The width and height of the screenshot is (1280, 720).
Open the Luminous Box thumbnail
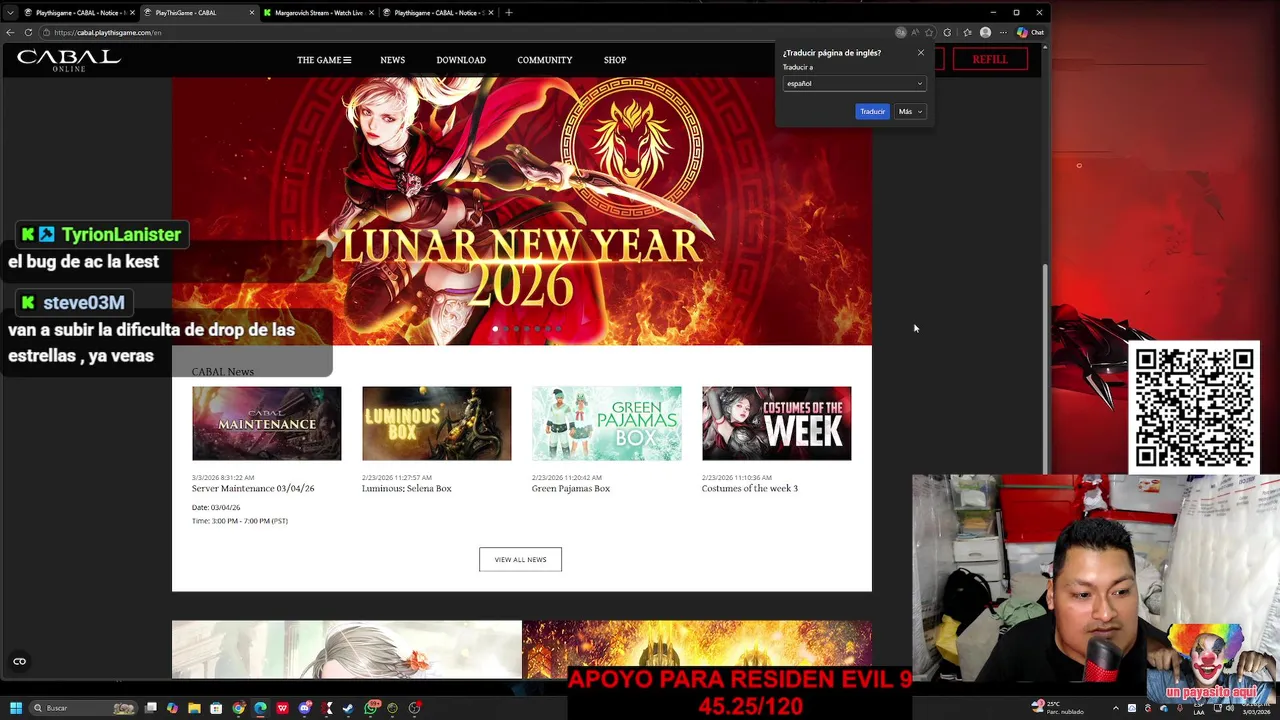point(436,424)
